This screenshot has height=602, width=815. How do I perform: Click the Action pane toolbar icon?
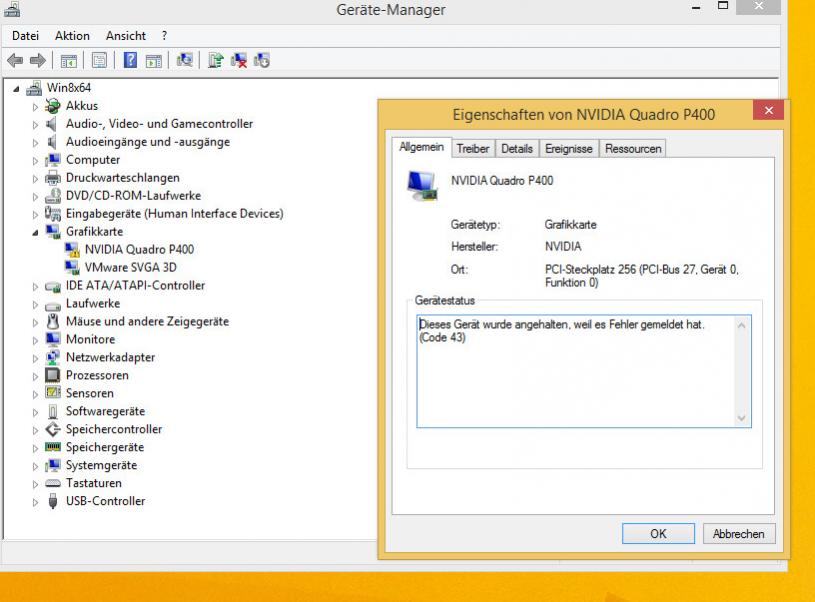[153, 60]
